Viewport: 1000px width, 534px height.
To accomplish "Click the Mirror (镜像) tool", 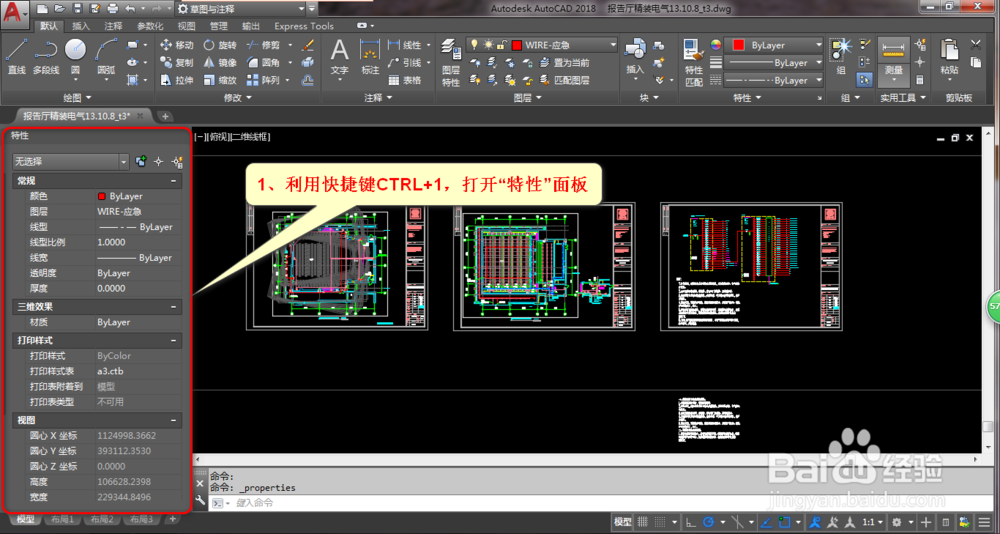I will [219, 63].
